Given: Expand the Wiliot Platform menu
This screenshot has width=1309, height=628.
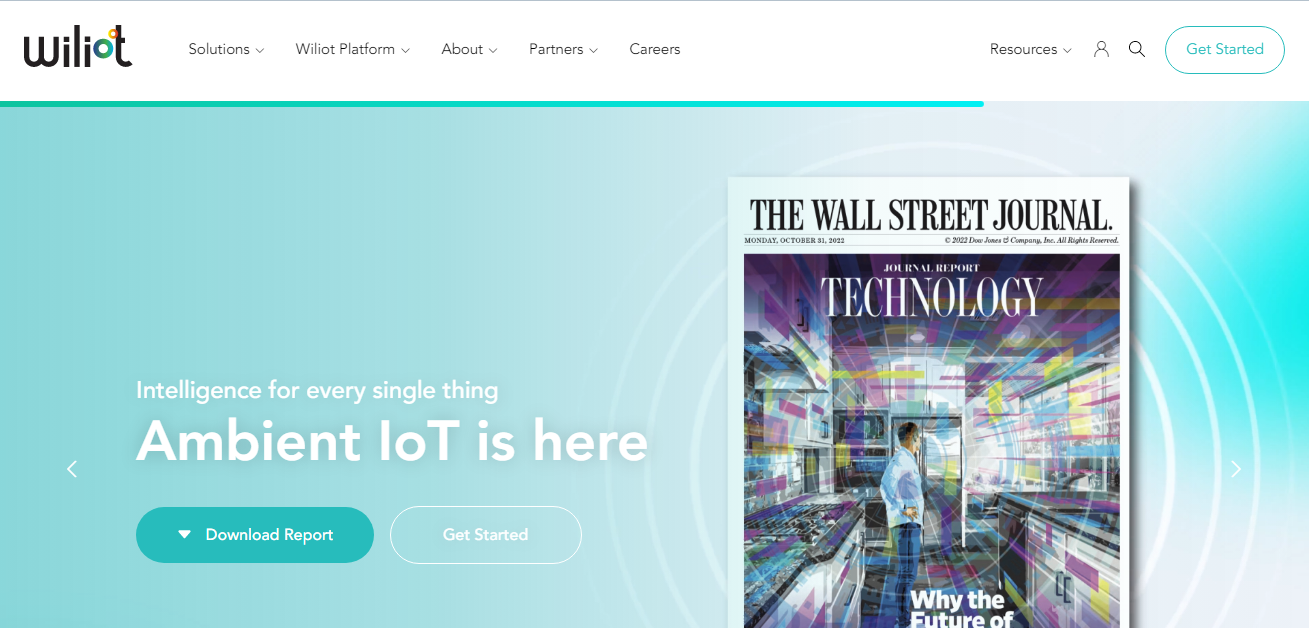Looking at the screenshot, I should coord(353,49).
